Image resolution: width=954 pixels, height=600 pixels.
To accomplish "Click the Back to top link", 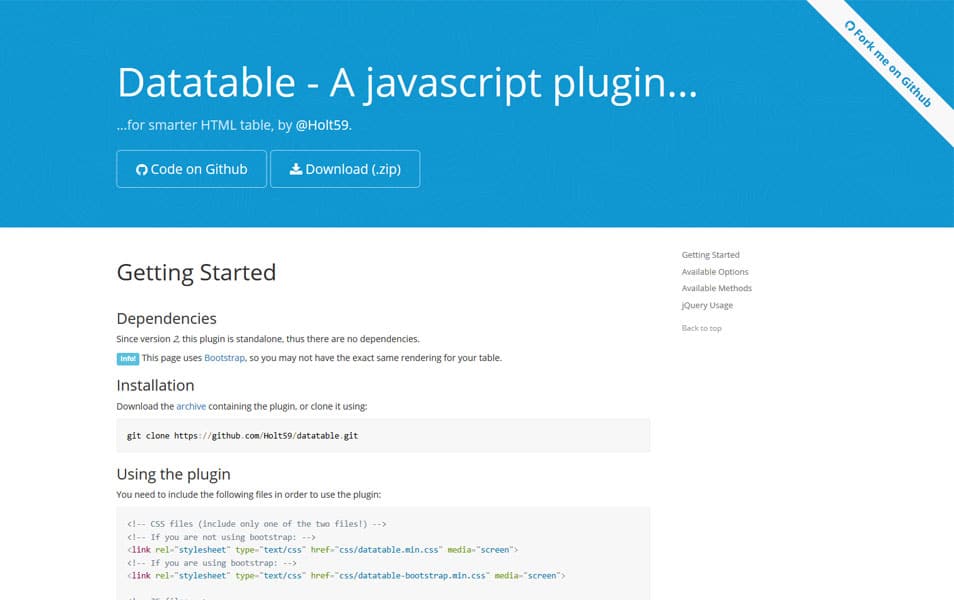I will point(702,328).
